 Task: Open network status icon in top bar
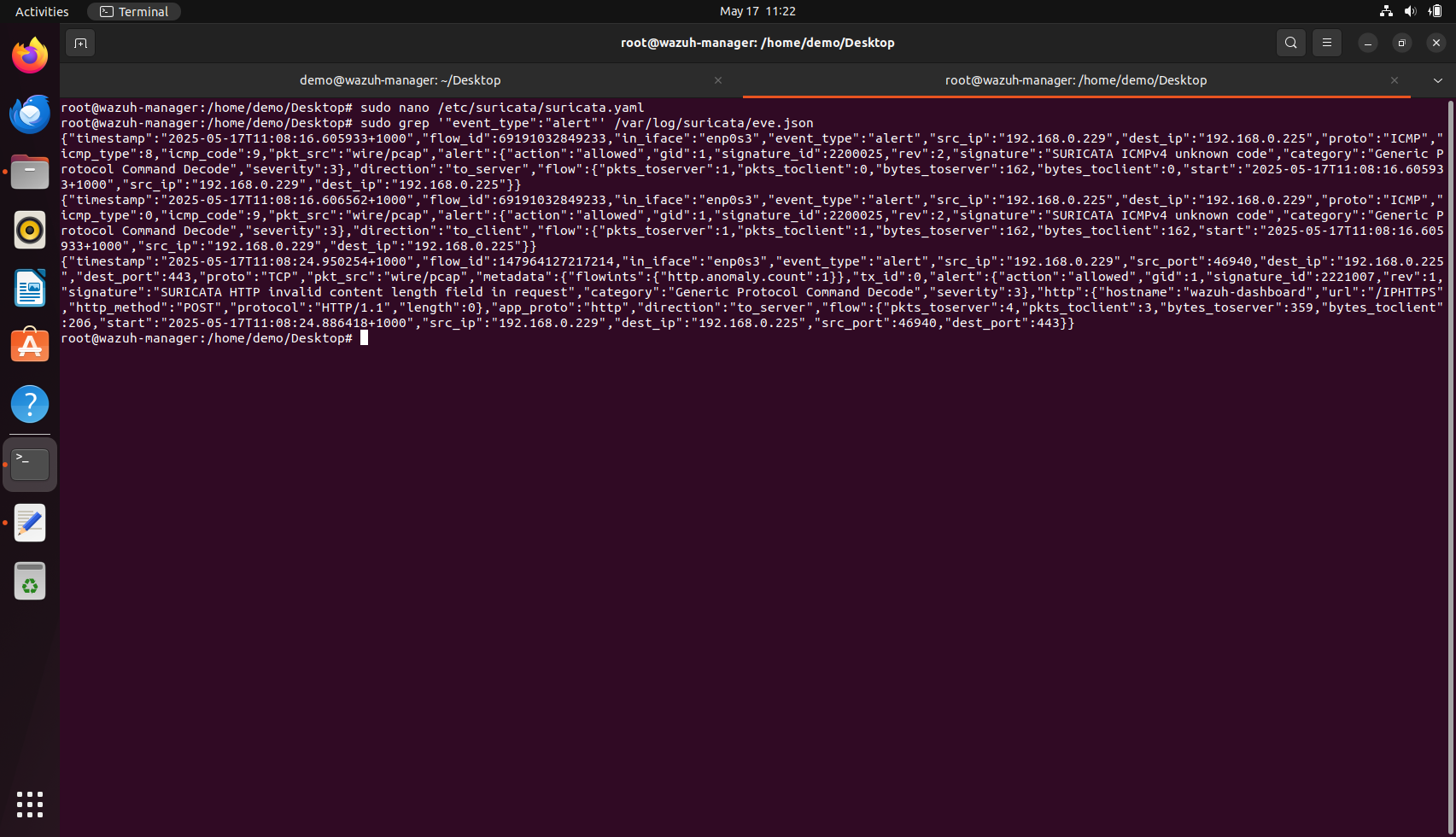(1386, 11)
